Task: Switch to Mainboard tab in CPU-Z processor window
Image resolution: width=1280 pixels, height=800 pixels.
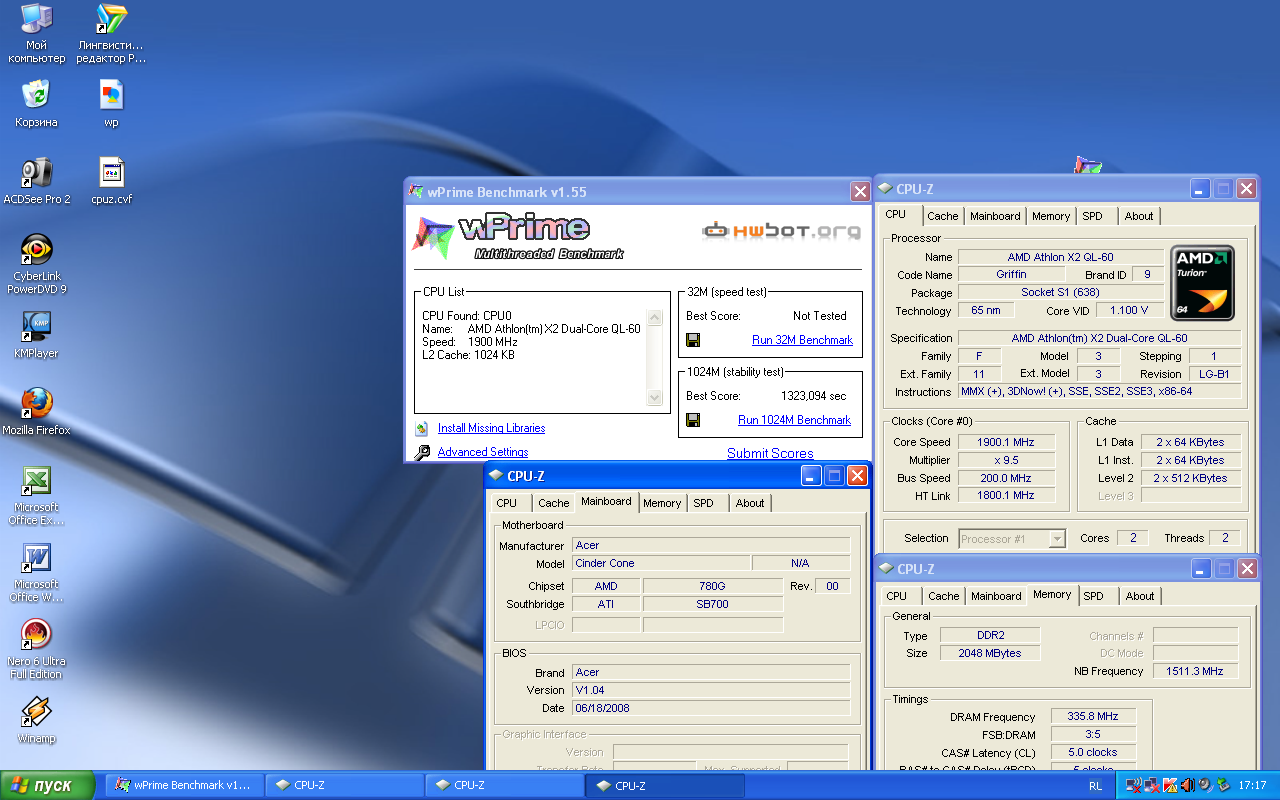Action: coord(995,216)
